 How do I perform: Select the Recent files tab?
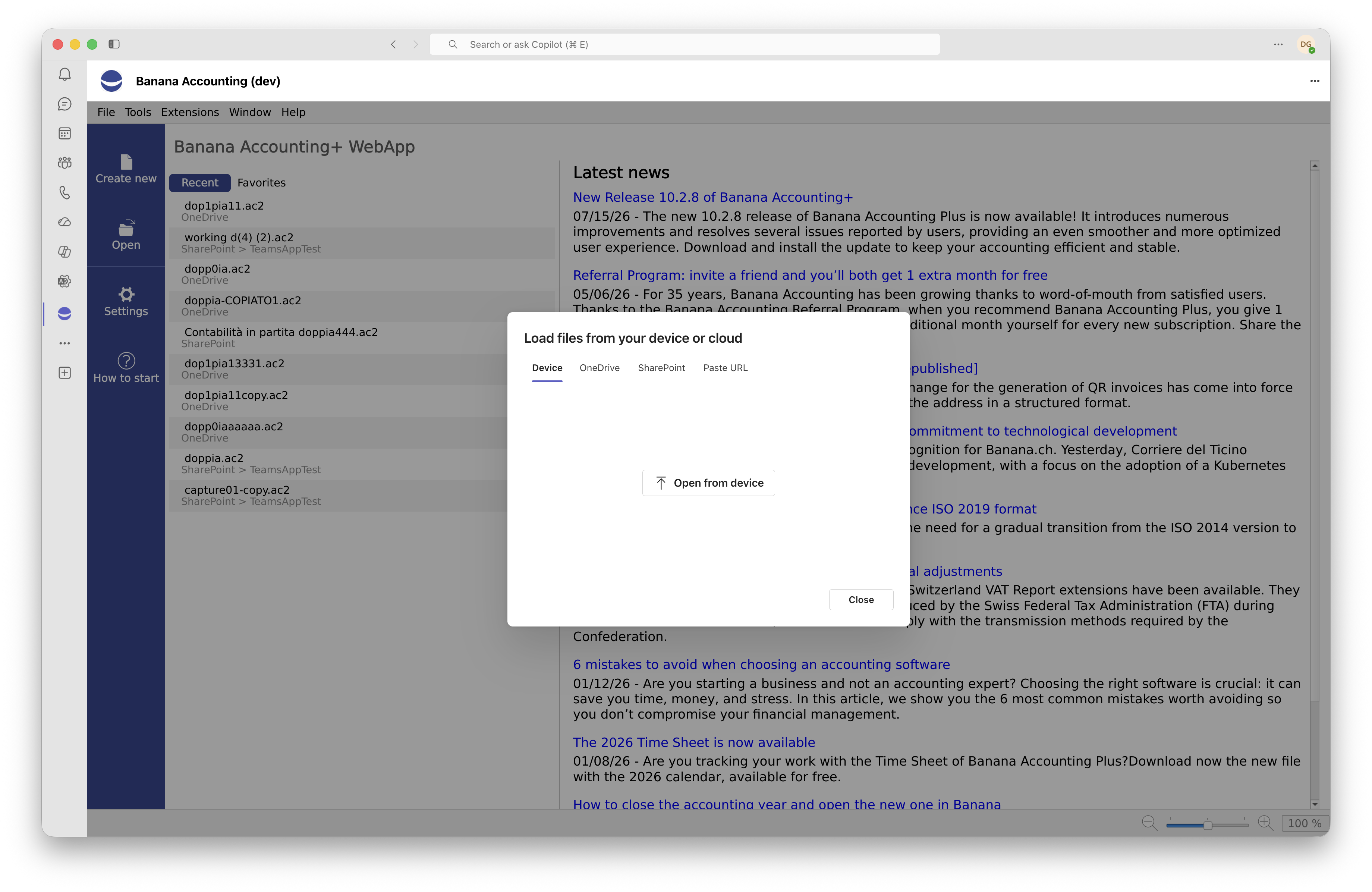pos(199,182)
